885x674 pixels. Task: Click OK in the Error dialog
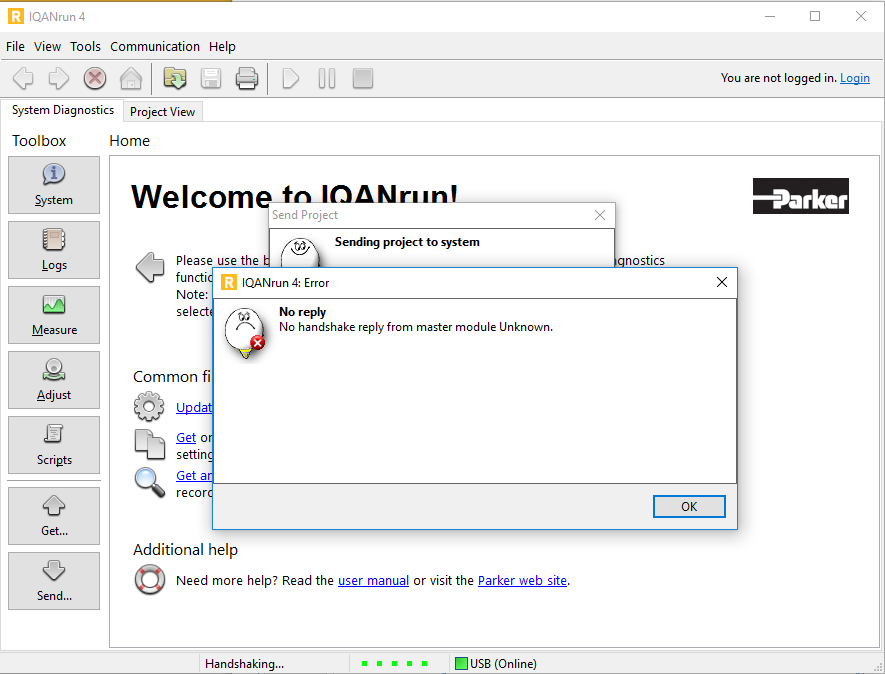click(x=689, y=506)
